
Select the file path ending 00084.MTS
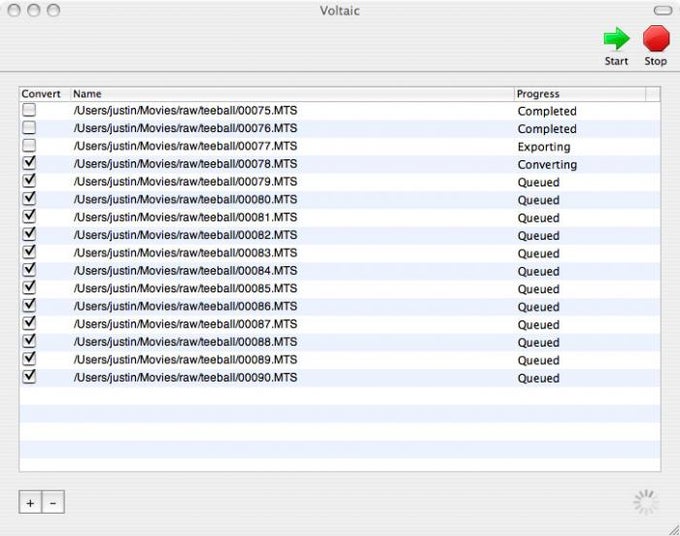(x=185, y=271)
